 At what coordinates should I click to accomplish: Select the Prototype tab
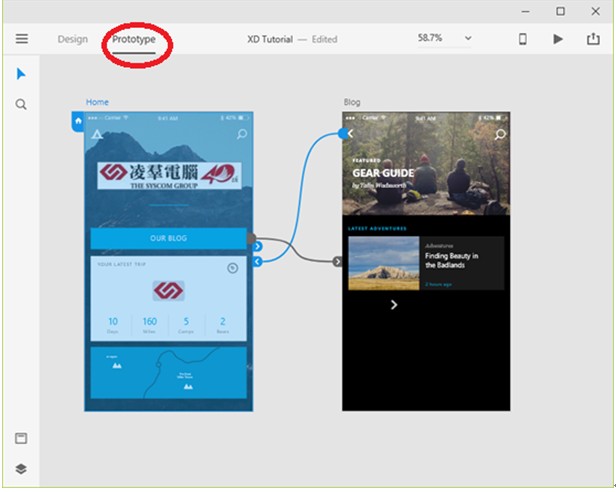pos(134,39)
